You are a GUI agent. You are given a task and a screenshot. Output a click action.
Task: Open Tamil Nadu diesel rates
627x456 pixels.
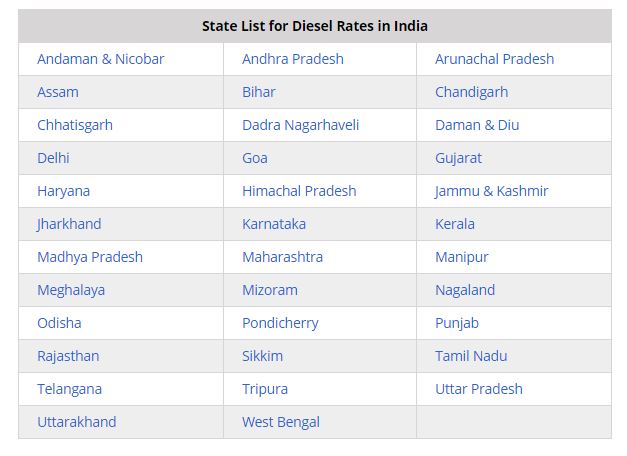(471, 356)
